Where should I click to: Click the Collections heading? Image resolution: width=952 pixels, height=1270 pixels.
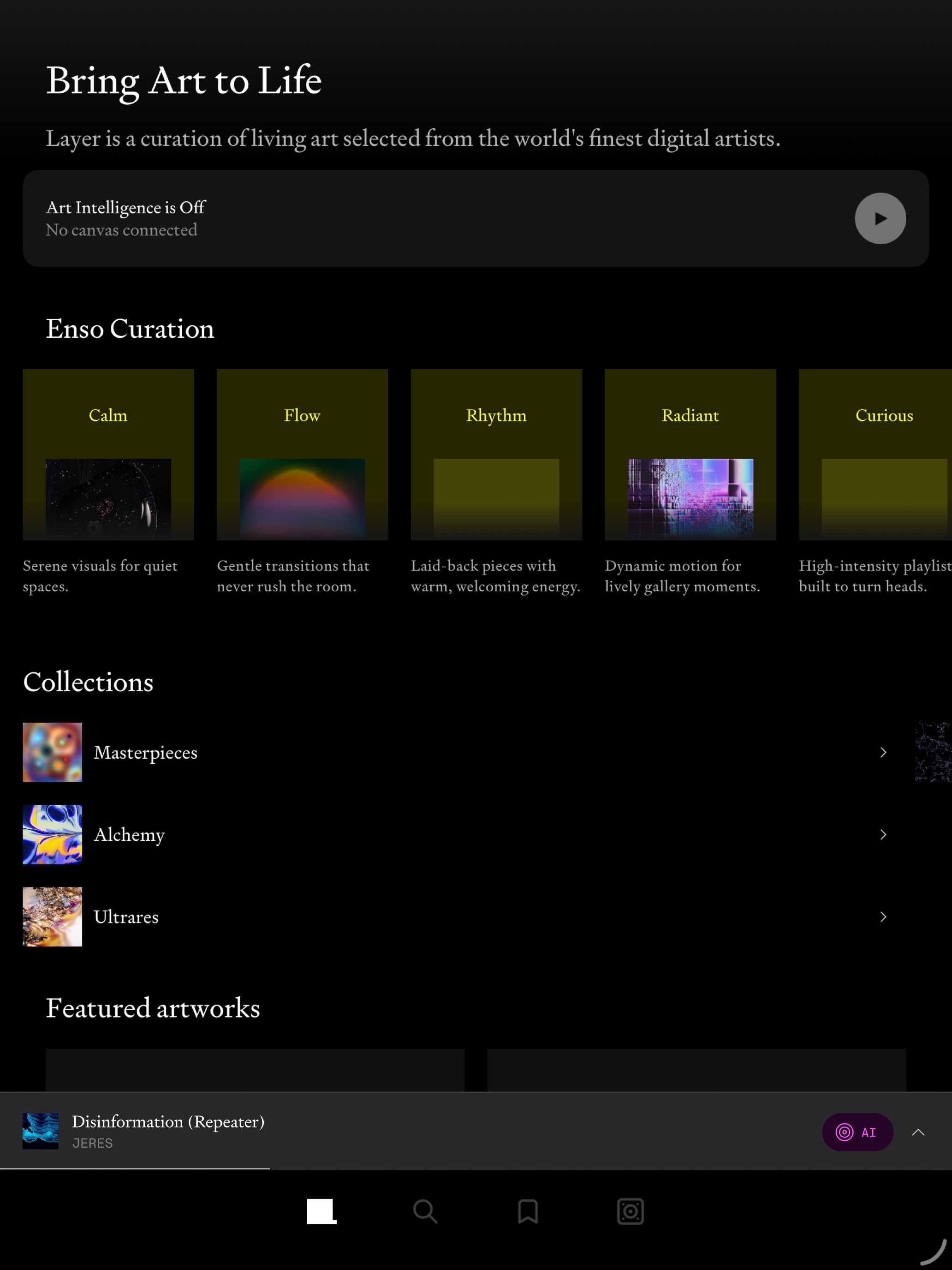coord(89,682)
